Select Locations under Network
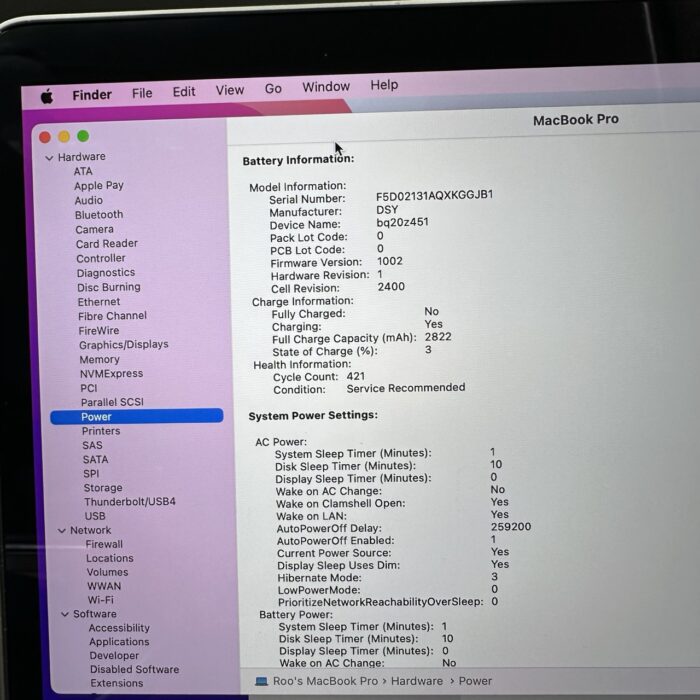Viewport: 700px width, 700px height. pyautogui.click(x=110, y=558)
